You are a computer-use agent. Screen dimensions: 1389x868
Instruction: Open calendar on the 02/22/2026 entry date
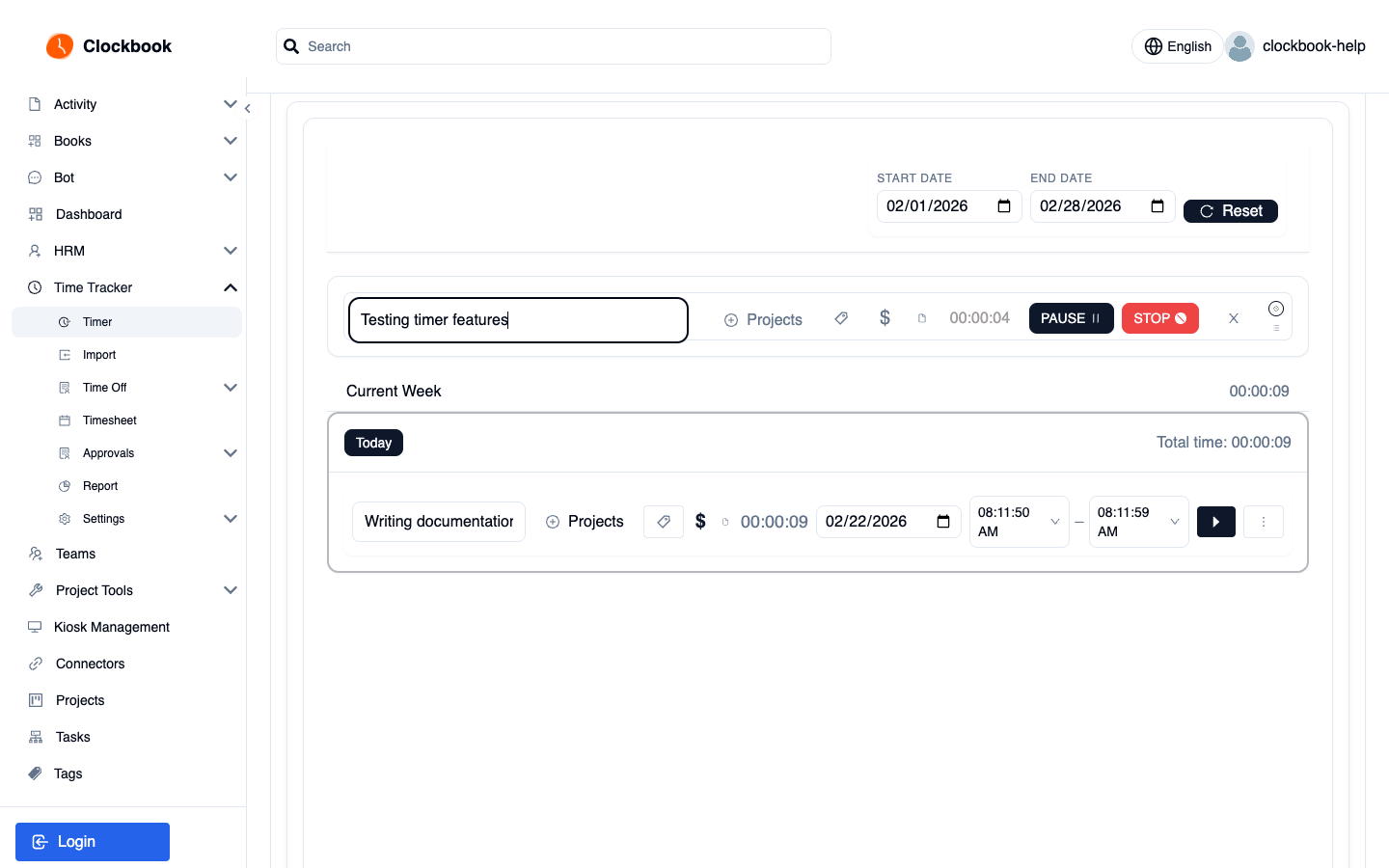pos(943,522)
